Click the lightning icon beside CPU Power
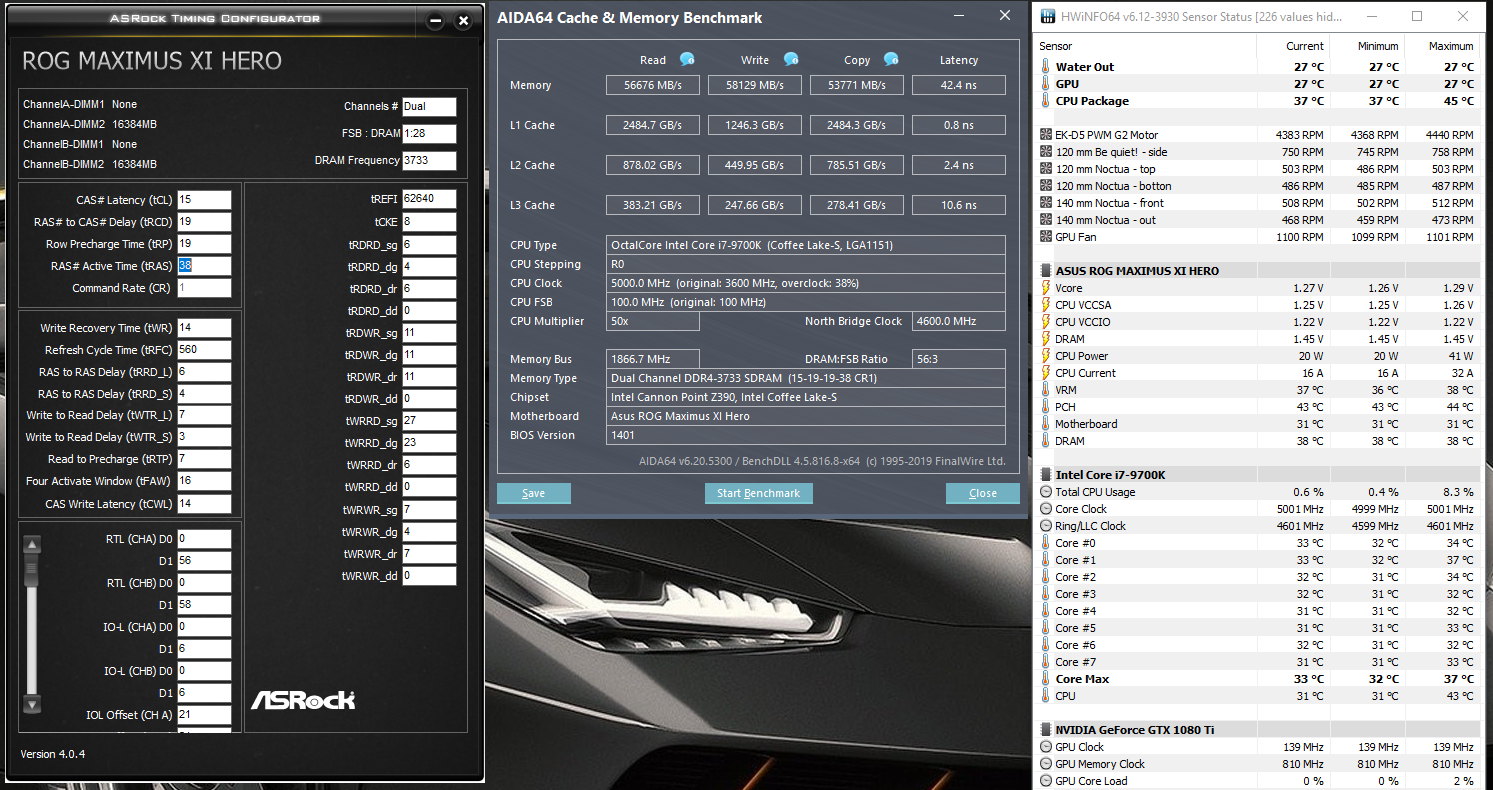This screenshot has width=1493, height=790. [x=1046, y=356]
